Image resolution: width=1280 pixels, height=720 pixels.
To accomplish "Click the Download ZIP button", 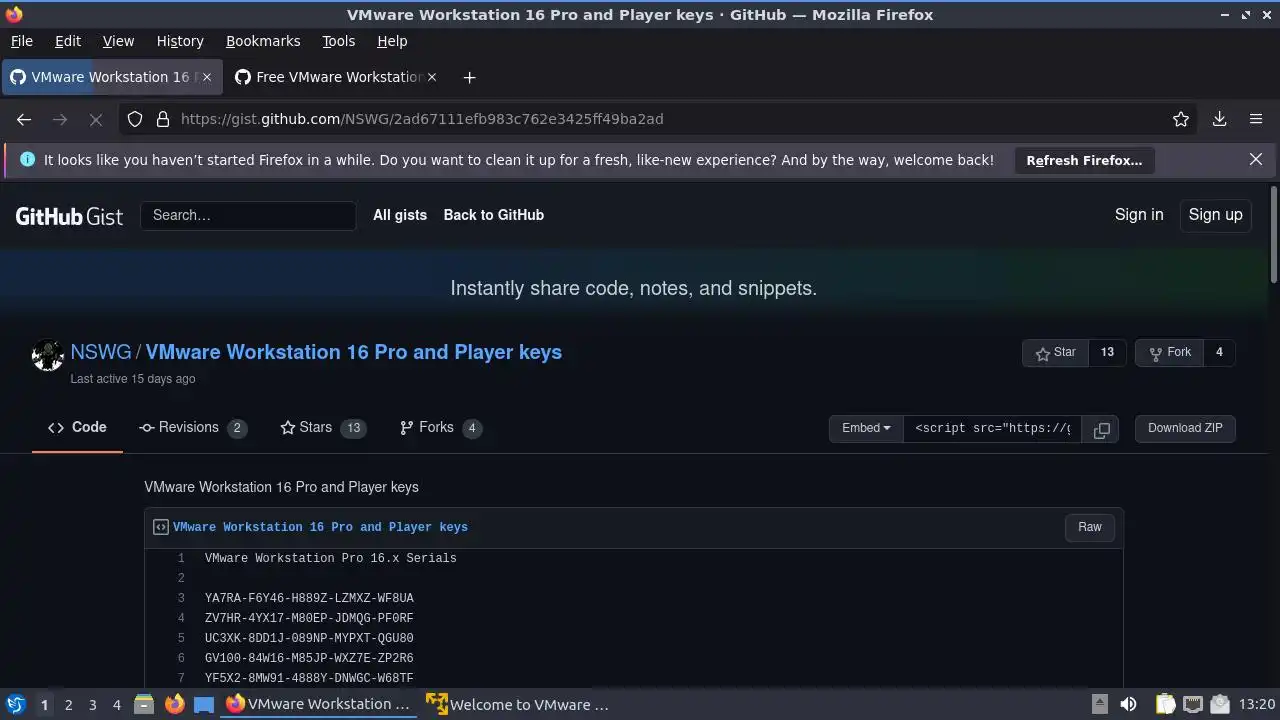I will [1185, 429].
